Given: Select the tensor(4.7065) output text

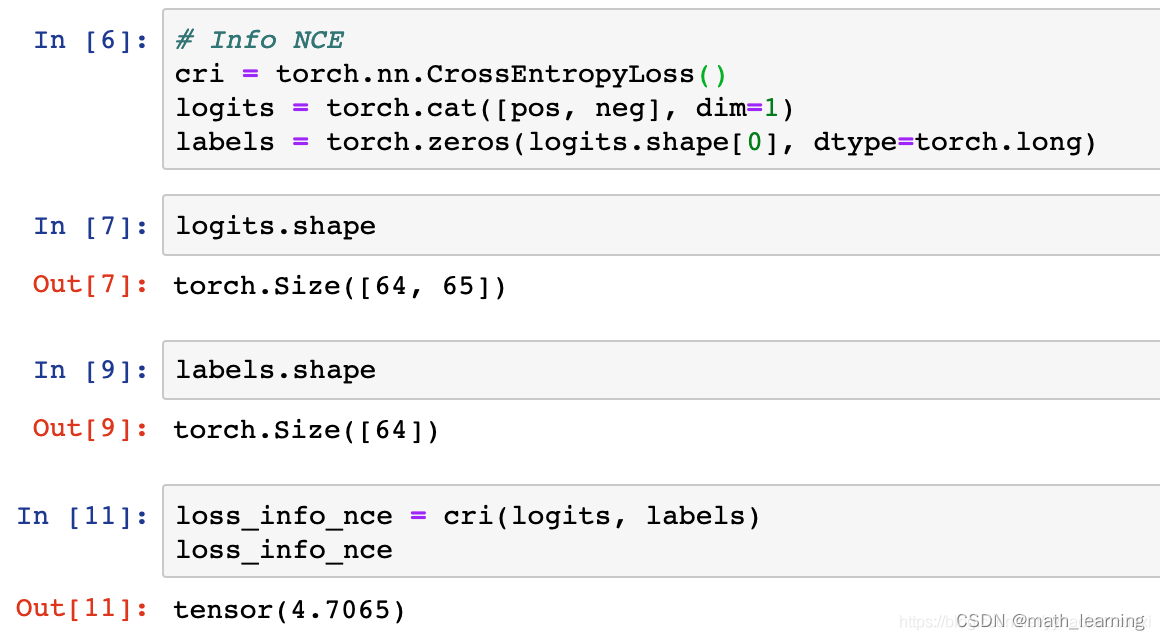Looking at the screenshot, I should (289, 609).
